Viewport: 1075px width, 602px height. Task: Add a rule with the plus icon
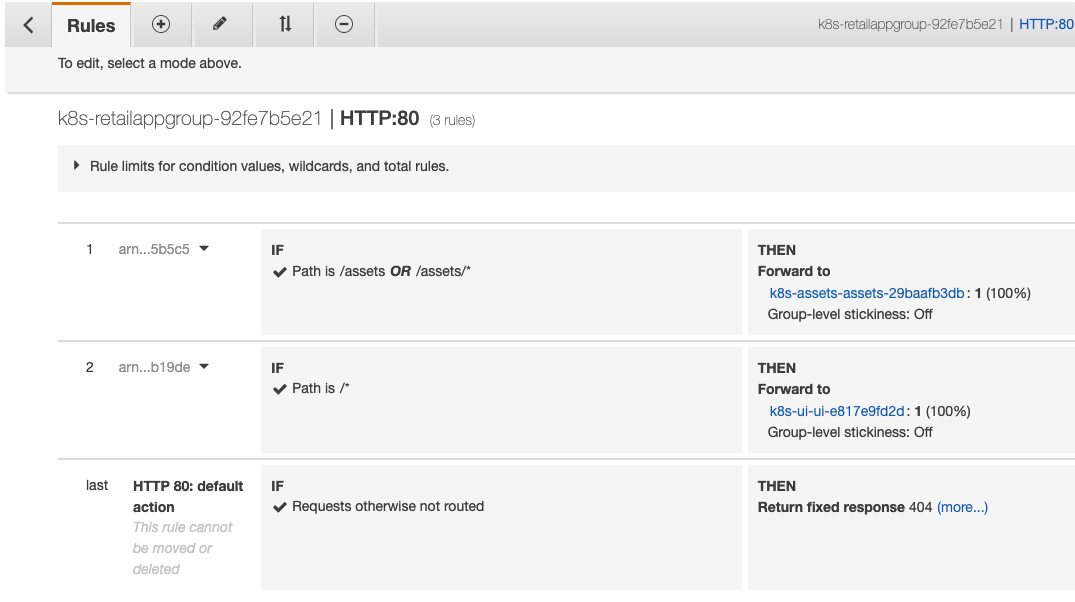pyautogui.click(x=161, y=25)
